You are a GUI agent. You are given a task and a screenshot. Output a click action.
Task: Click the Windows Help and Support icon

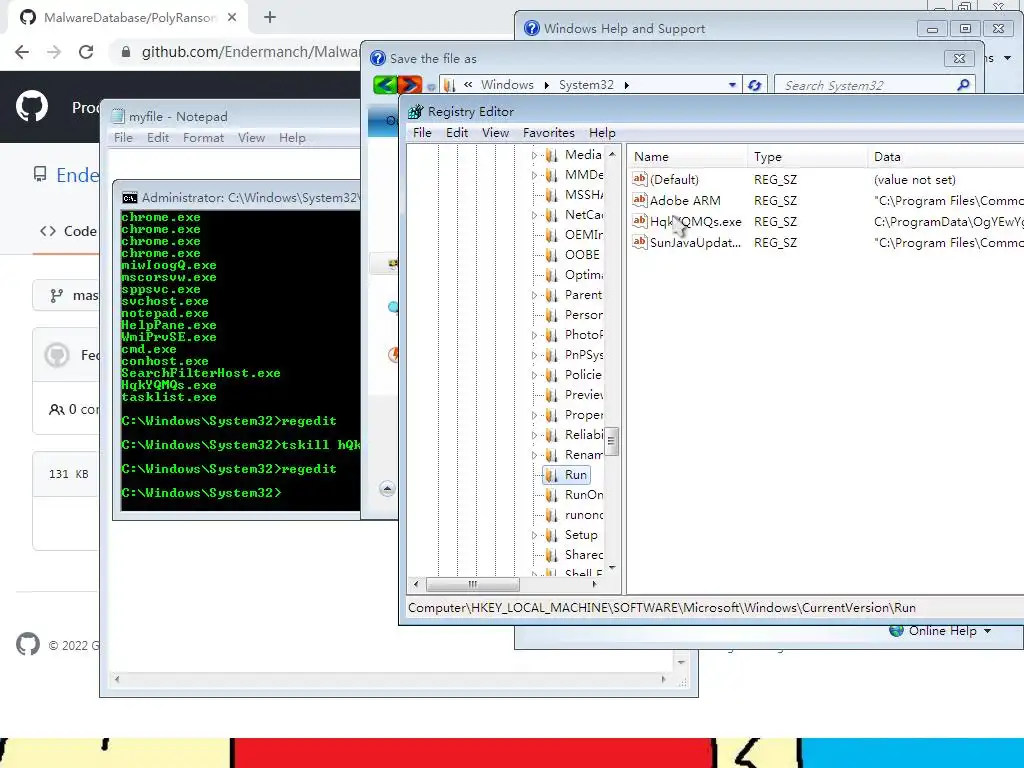532,28
